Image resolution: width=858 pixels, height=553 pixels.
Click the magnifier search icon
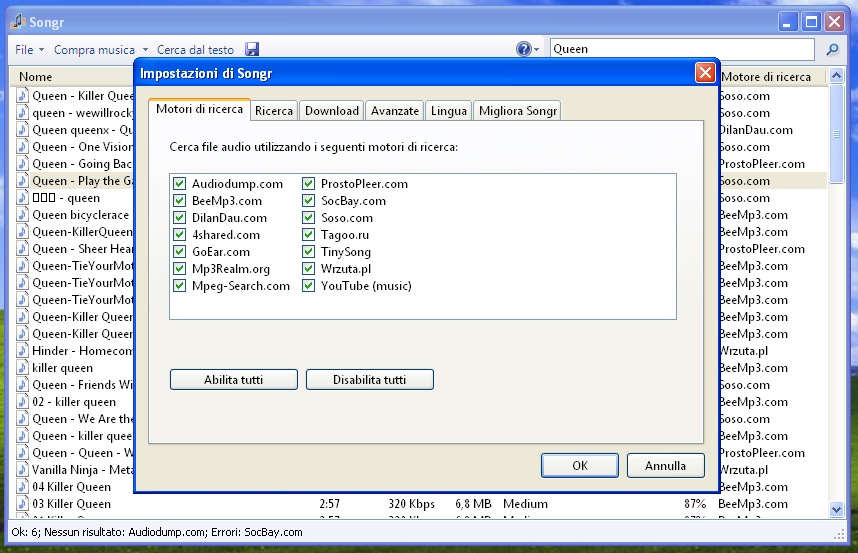832,49
